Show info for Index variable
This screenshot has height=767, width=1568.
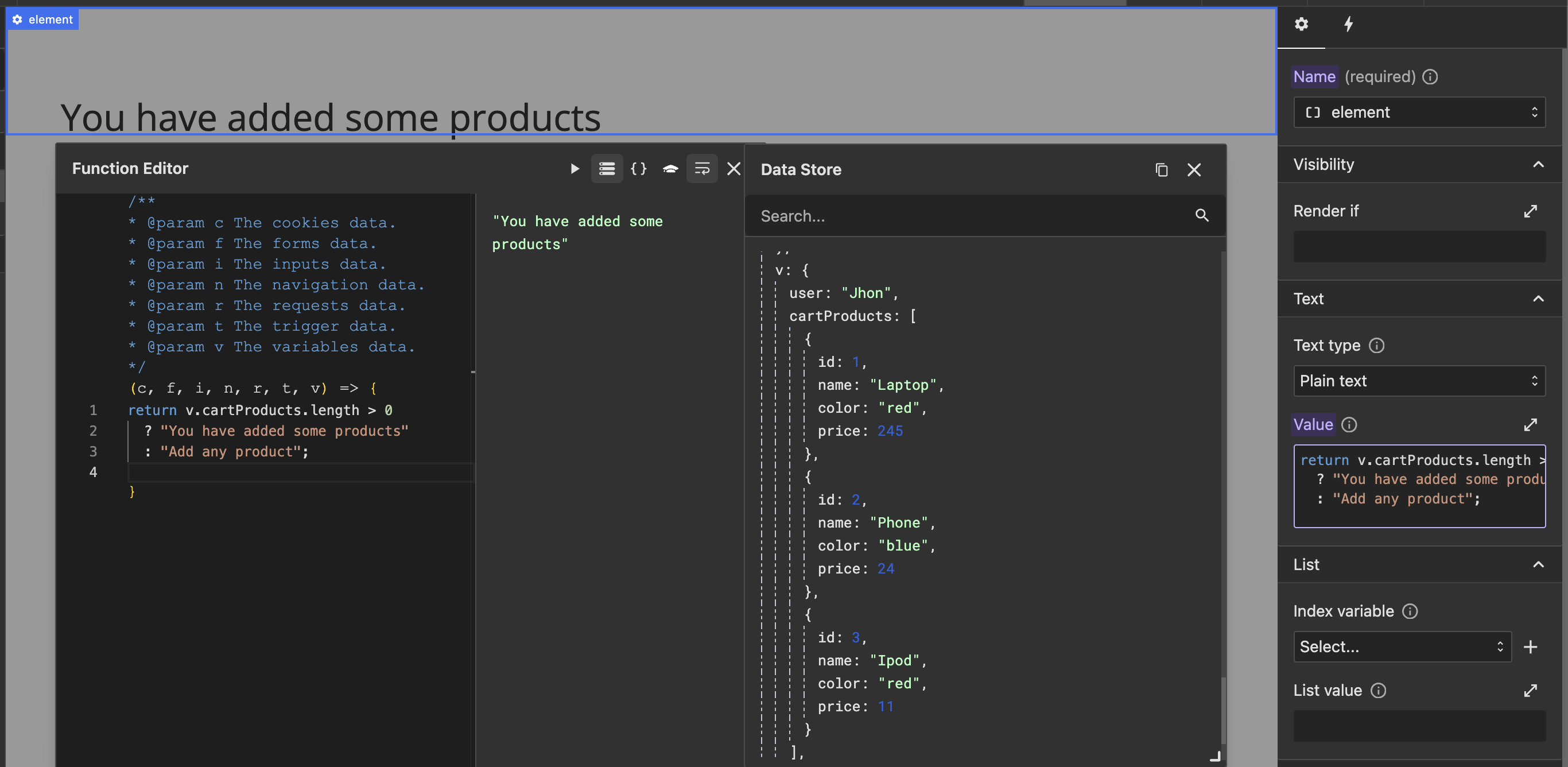click(1410, 611)
